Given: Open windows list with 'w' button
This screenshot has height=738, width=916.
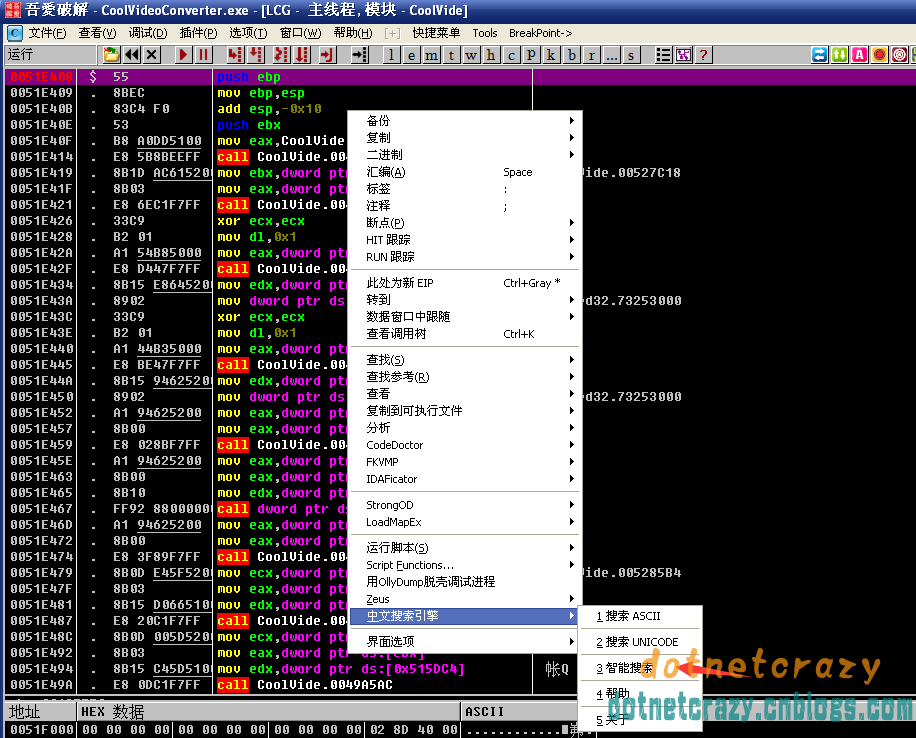Looking at the screenshot, I should pos(471,55).
